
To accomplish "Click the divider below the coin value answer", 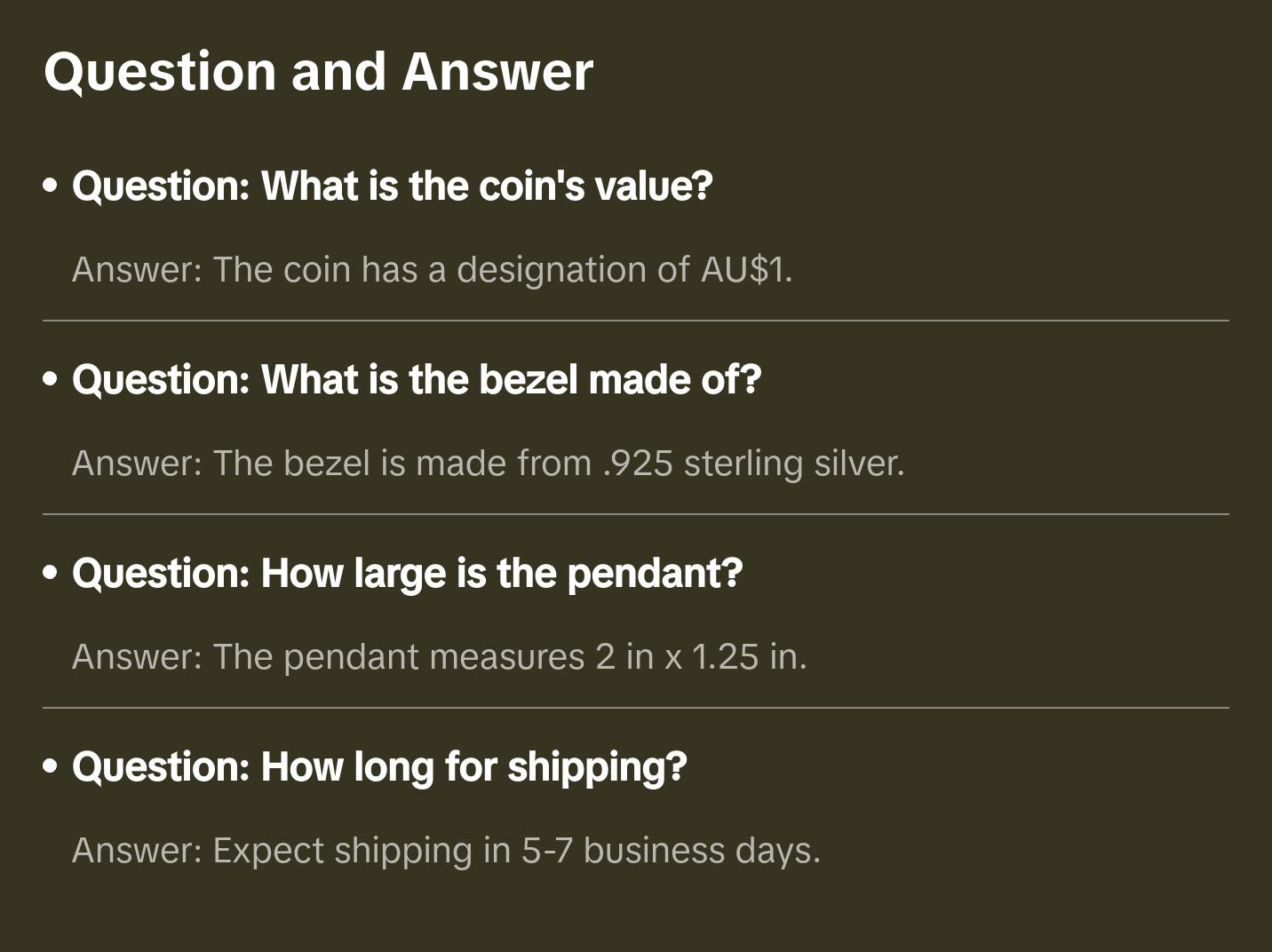I will point(636,321).
